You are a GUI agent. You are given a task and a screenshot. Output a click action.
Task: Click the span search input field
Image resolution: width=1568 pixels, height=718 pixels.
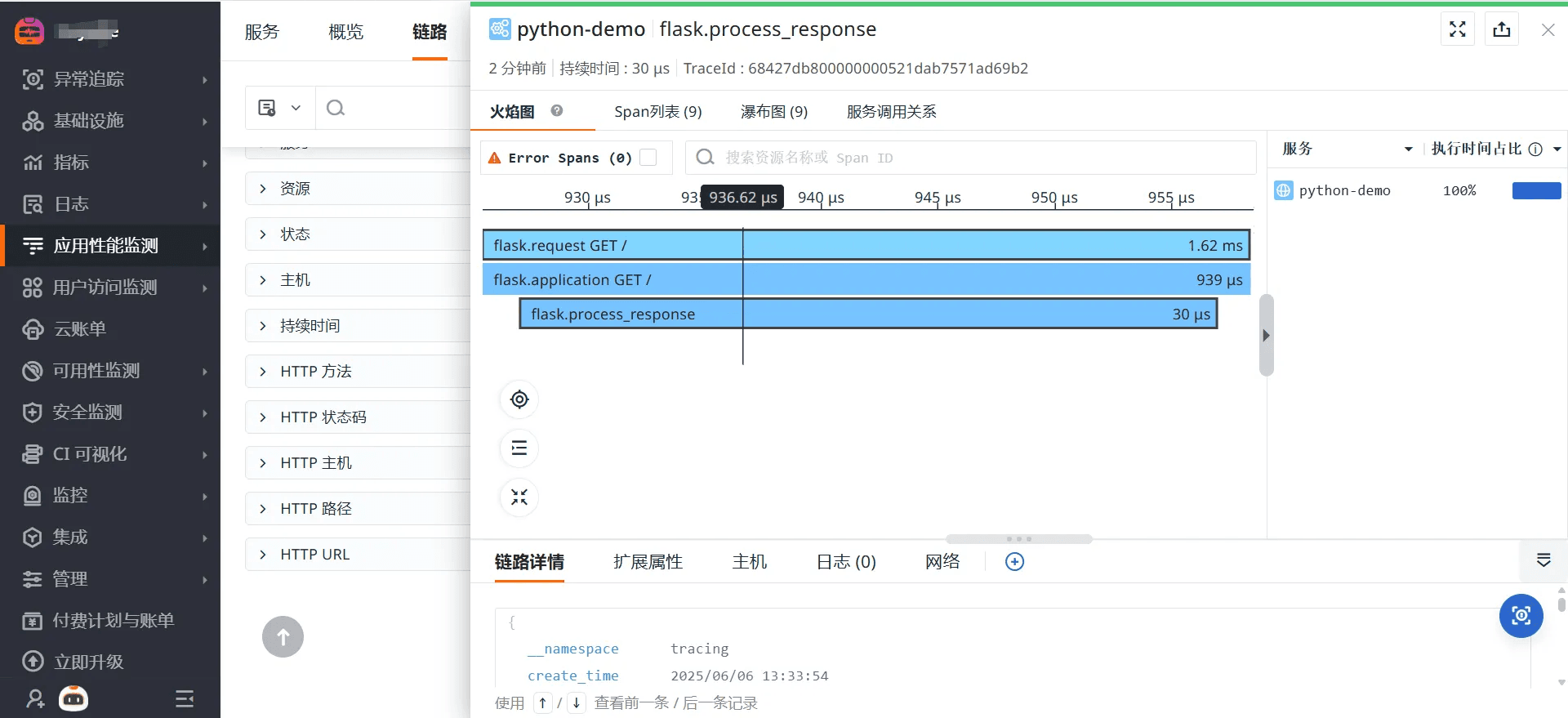pyautogui.click(x=980, y=158)
